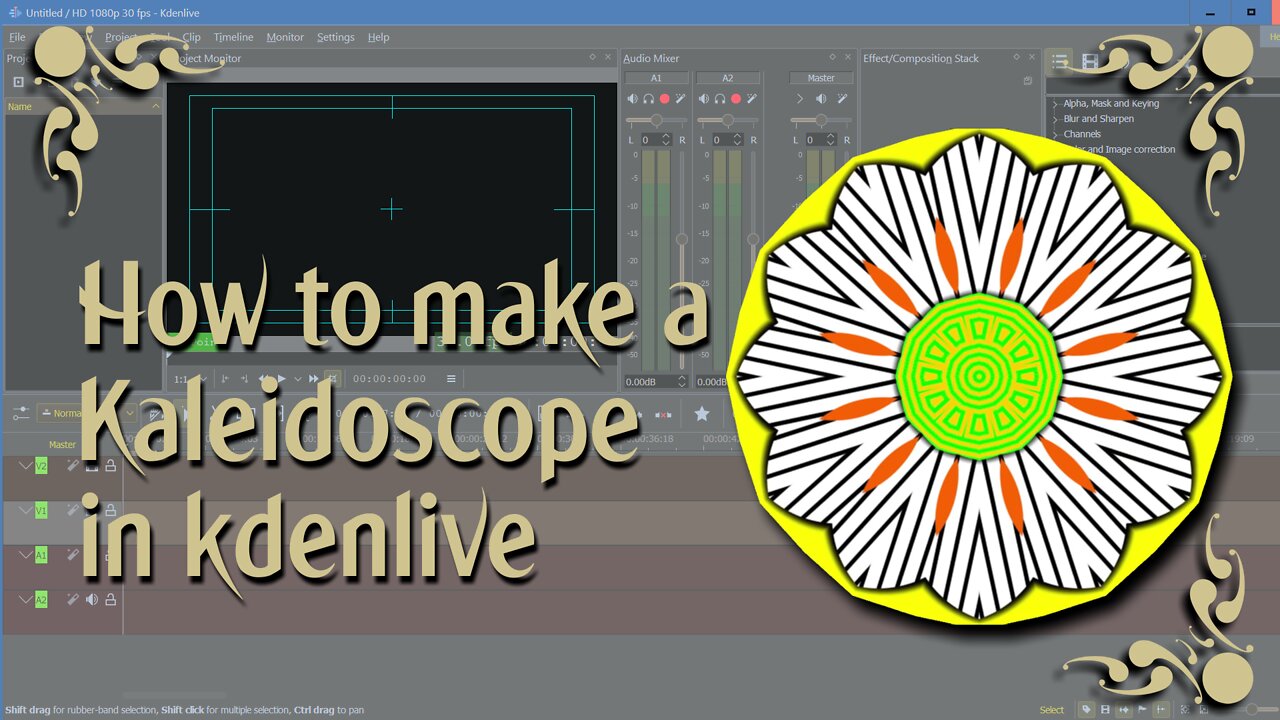The height and width of the screenshot is (720, 1280).
Task: Mute the Master channel in Audio Mixer
Action: pyautogui.click(x=821, y=98)
